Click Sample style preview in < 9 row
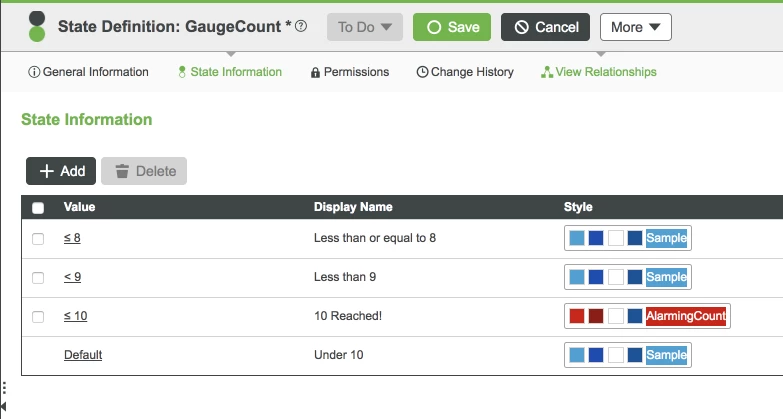Screen dimensions: 783x419 click(x=666, y=277)
